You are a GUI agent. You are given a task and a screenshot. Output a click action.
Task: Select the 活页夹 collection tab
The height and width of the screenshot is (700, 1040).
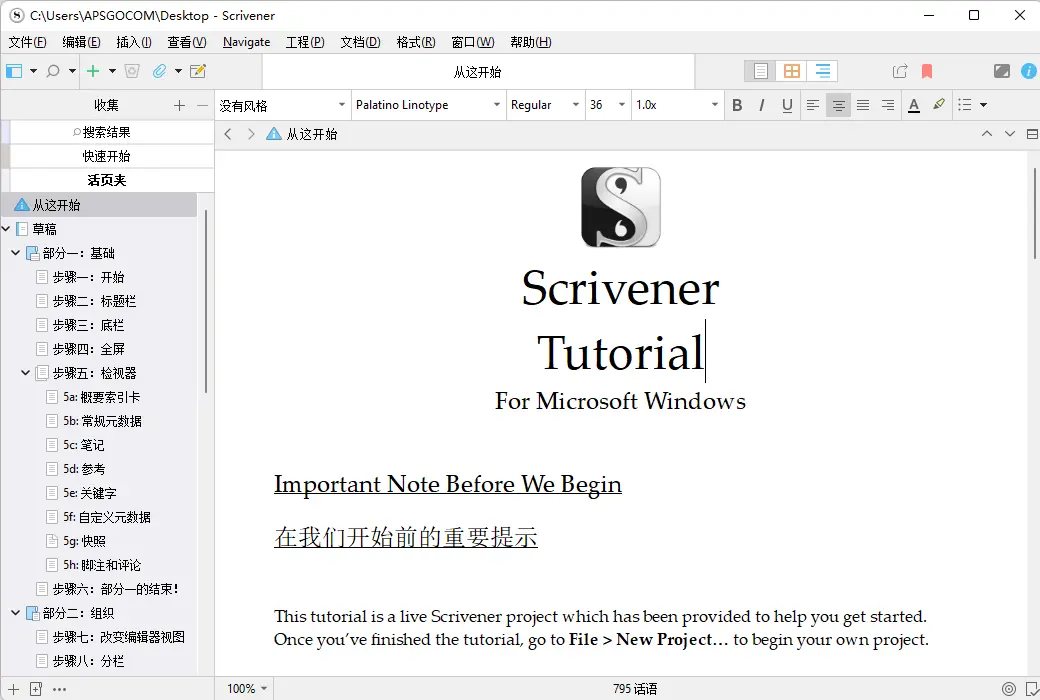pos(107,180)
